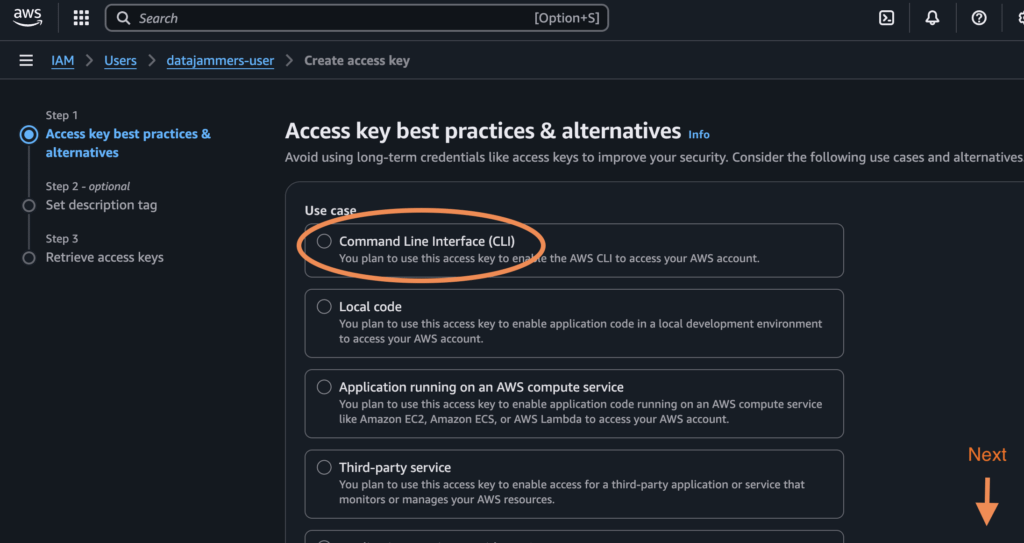
Task: Choose Application running on AWS compute service
Action: pos(324,387)
